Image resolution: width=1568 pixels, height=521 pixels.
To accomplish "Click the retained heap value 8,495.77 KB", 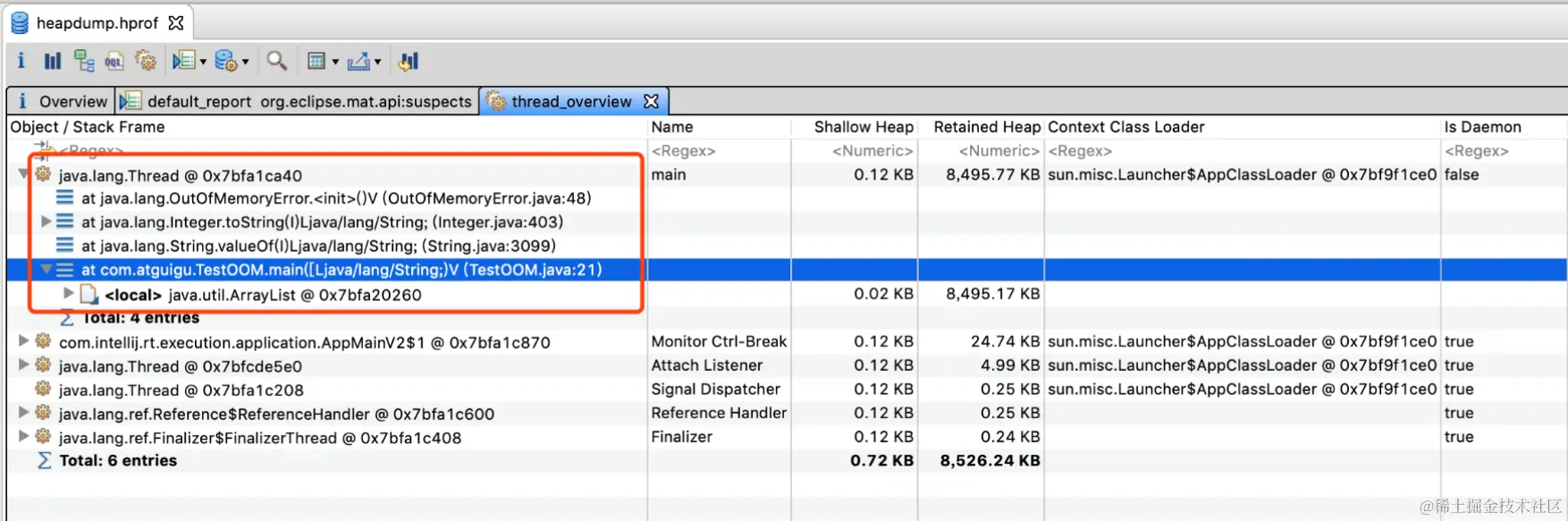I will pyautogui.click(x=993, y=174).
